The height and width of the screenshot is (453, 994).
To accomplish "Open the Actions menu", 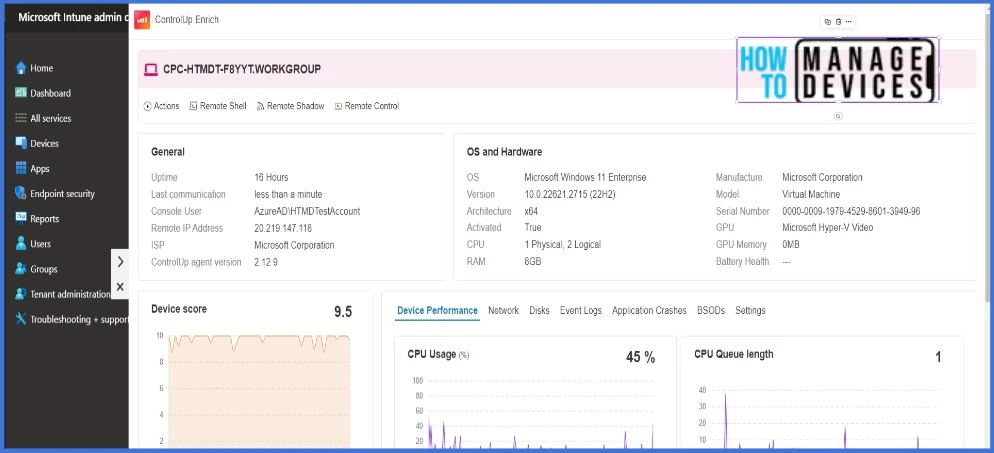I will click(162, 106).
